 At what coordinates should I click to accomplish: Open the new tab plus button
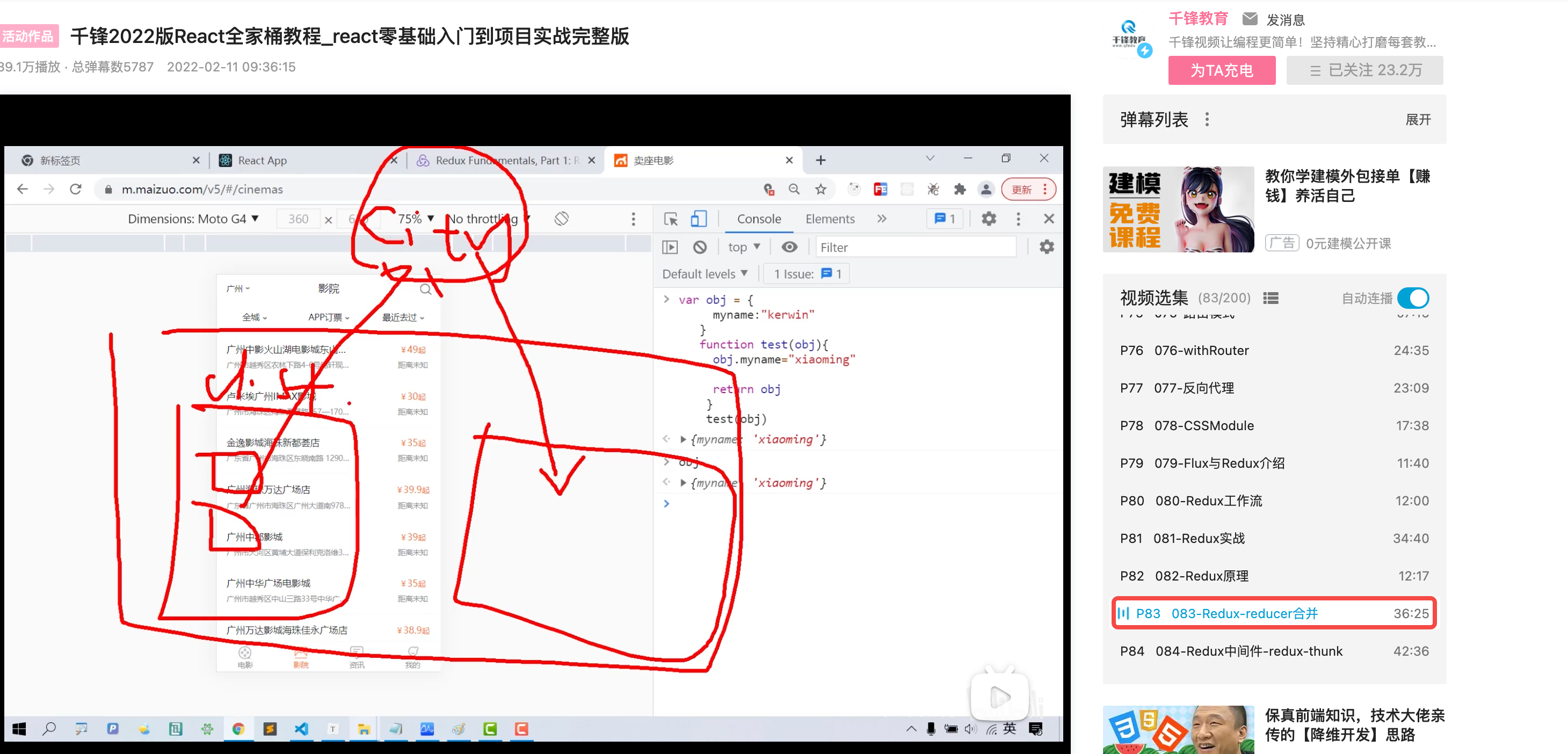click(x=821, y=160)
